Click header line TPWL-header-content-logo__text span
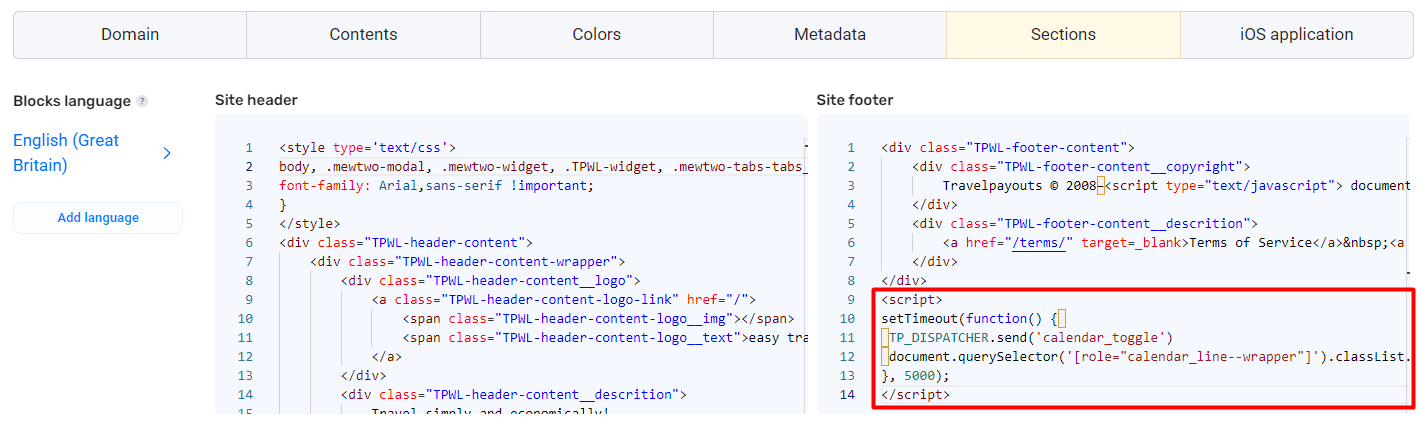This screenshot has height=424, width=1421. tap(604, 337)
